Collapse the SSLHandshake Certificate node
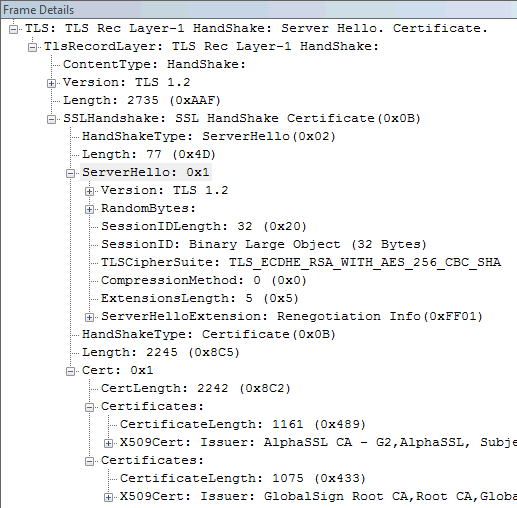 [x=51, y=119]
